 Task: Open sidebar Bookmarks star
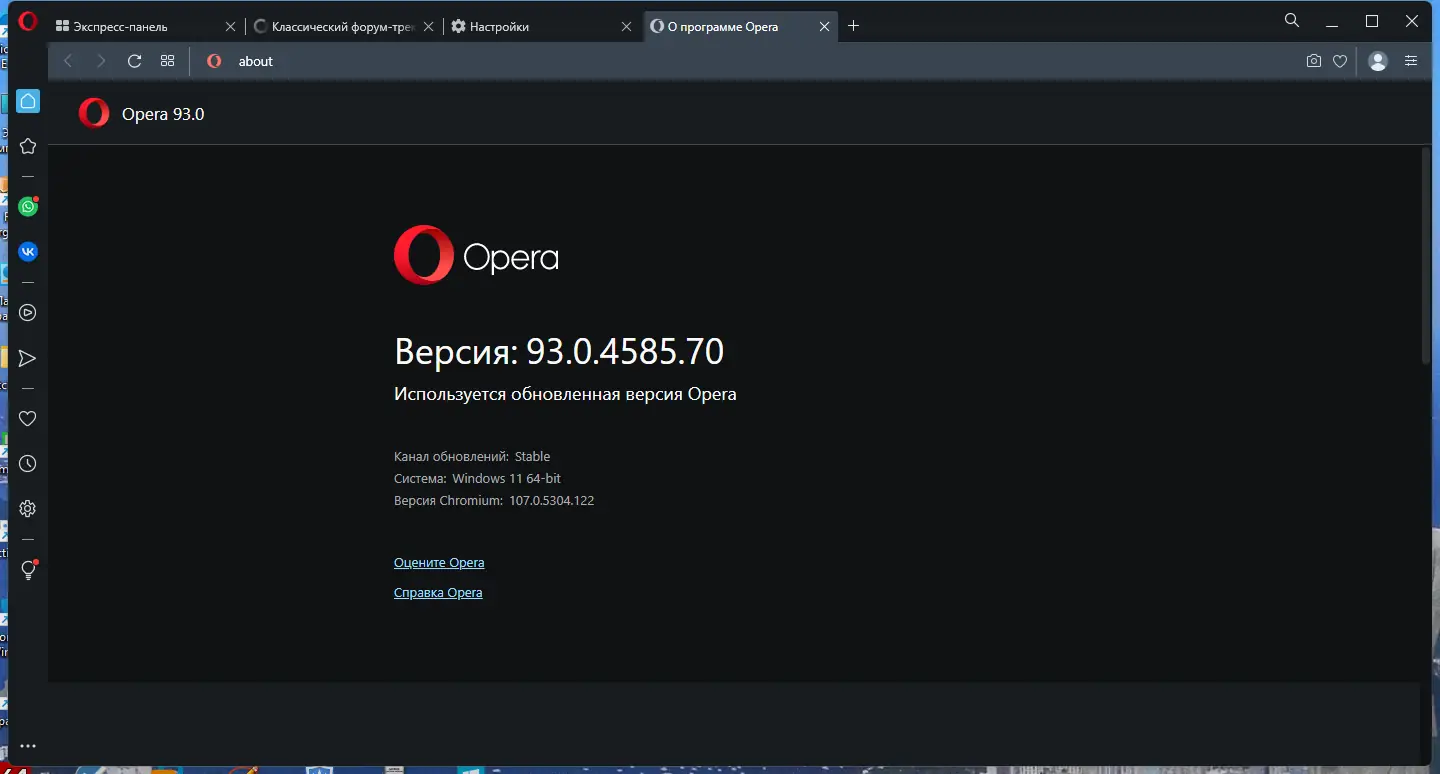click(28, 146)
